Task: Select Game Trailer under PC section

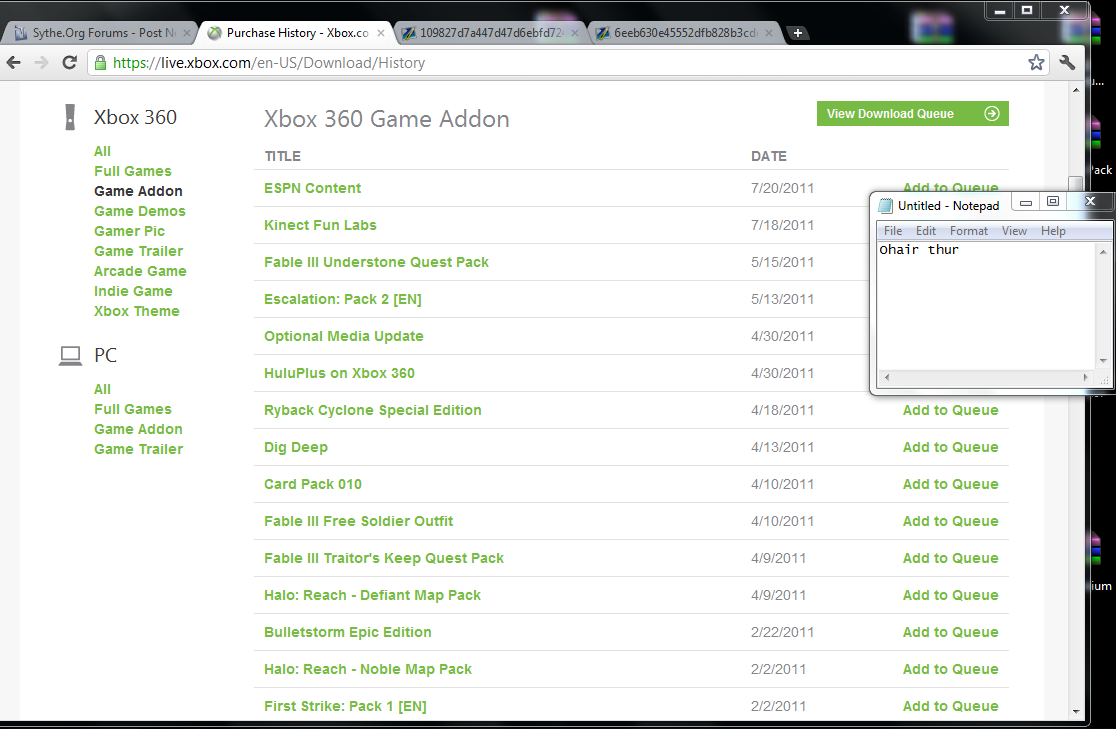Action: click(138, 449)
